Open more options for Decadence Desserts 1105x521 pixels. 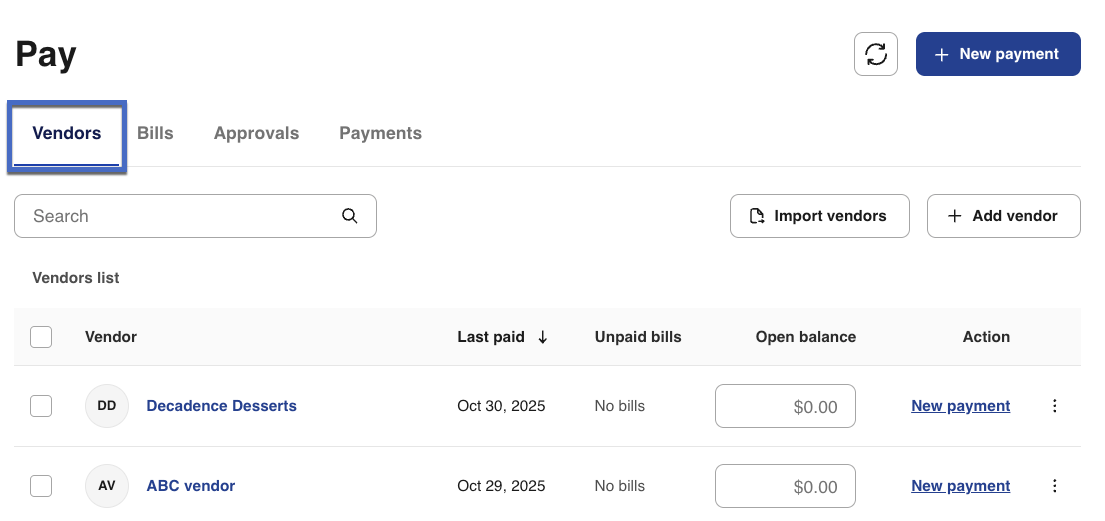coord(1054,406)
